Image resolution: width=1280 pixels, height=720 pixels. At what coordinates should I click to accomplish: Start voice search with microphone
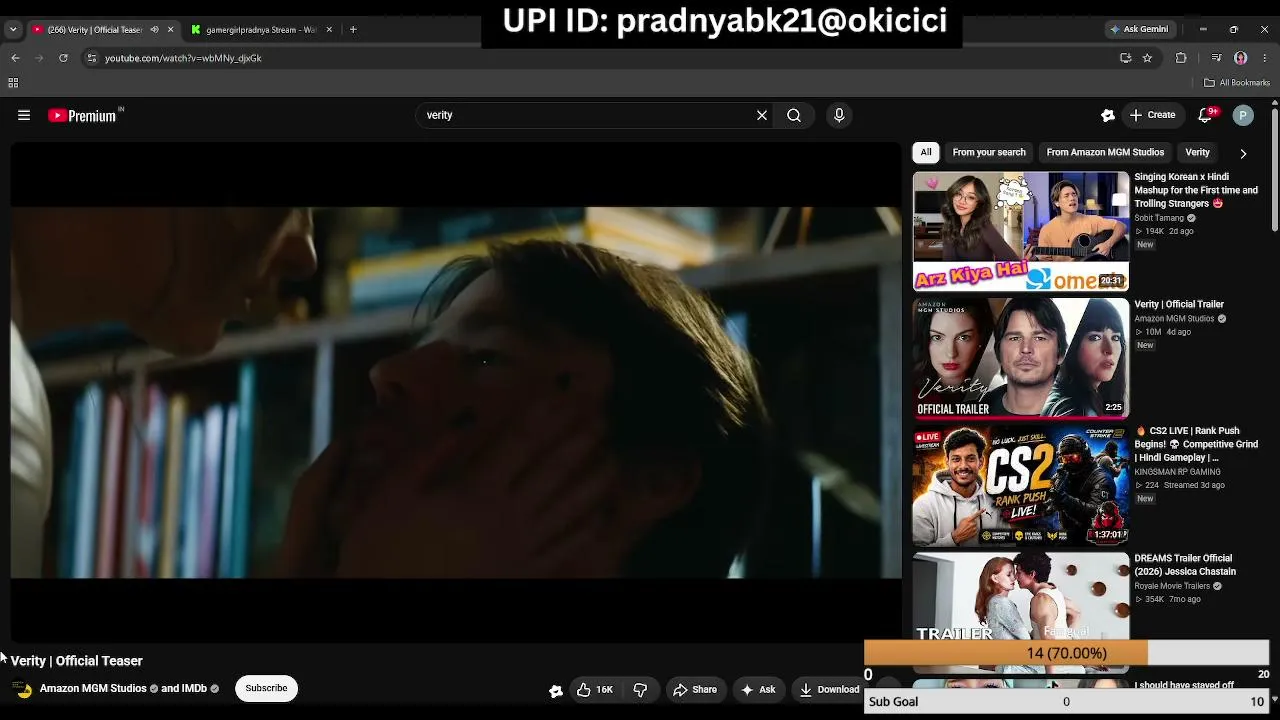point(839,115)
